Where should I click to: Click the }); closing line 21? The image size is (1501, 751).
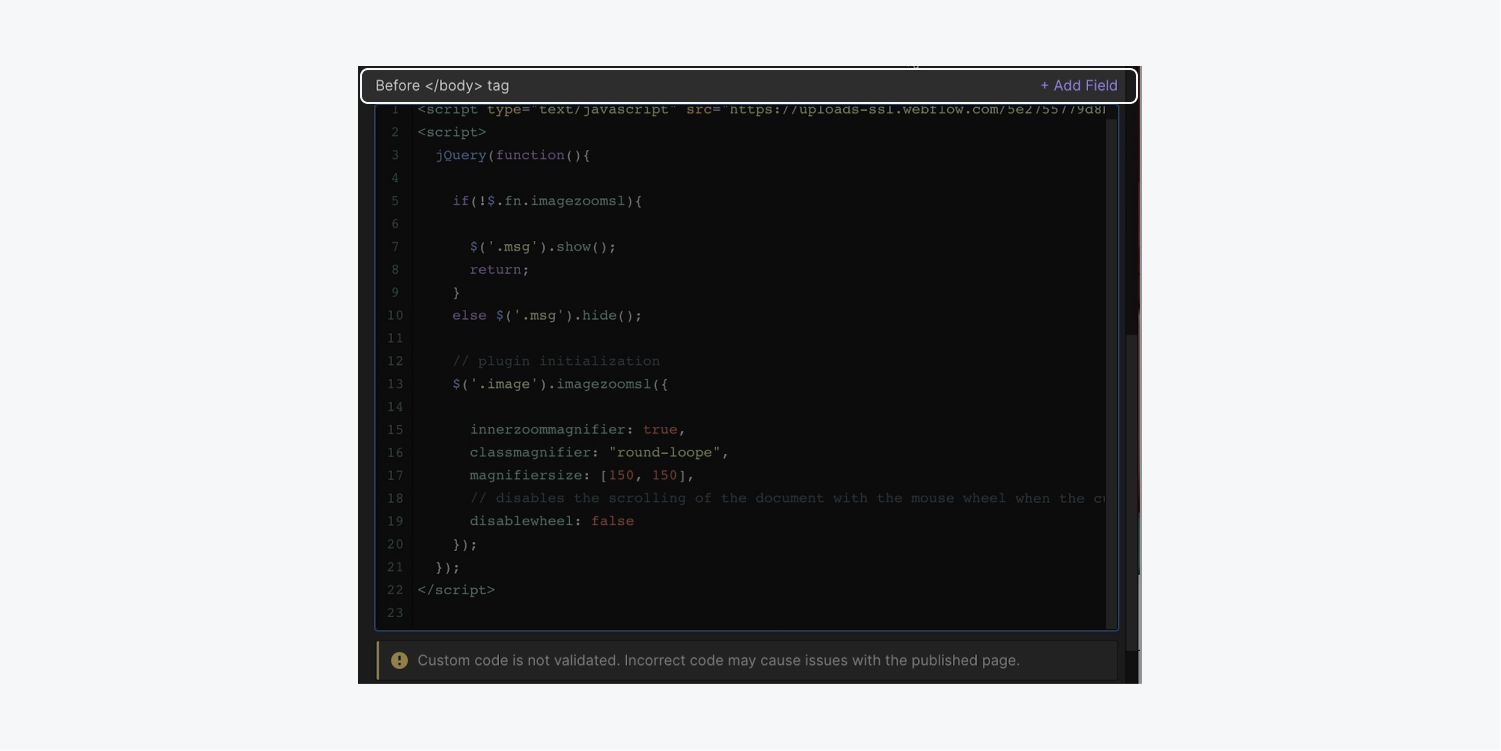[447, 567]
